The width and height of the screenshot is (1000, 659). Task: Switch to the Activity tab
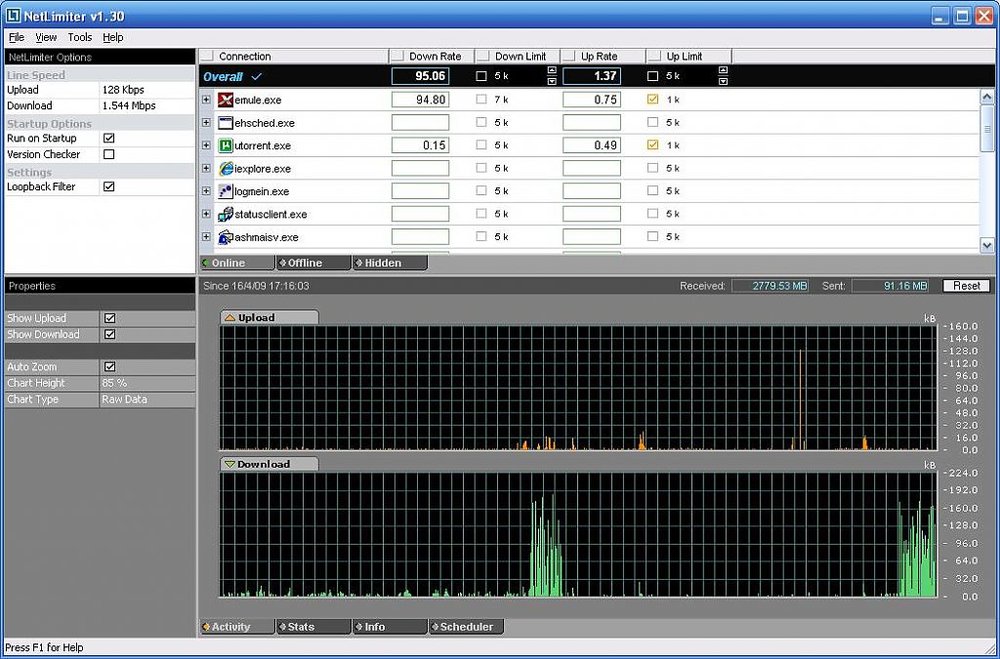237,627
